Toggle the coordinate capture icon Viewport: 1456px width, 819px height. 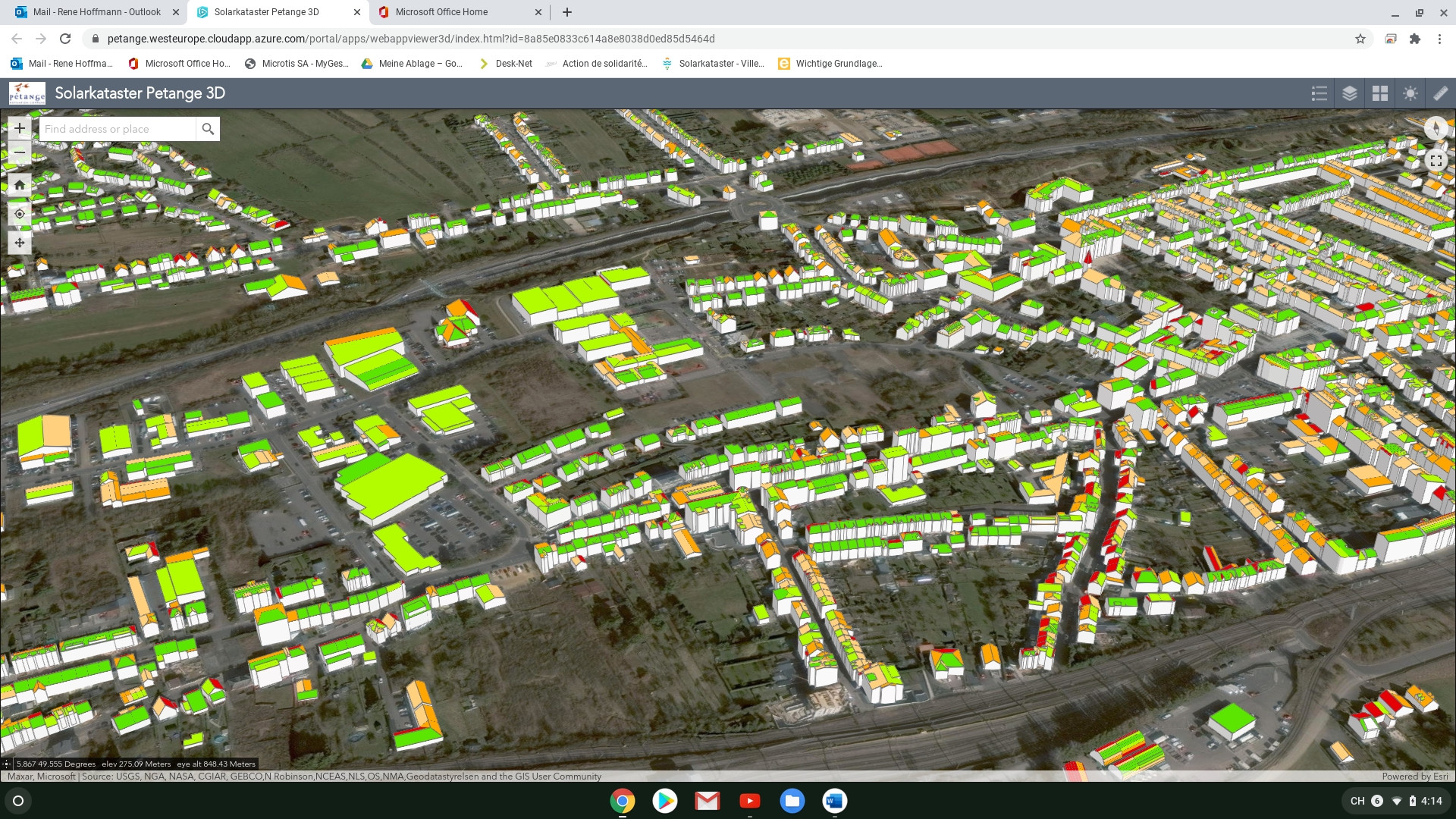click(7, 764)
